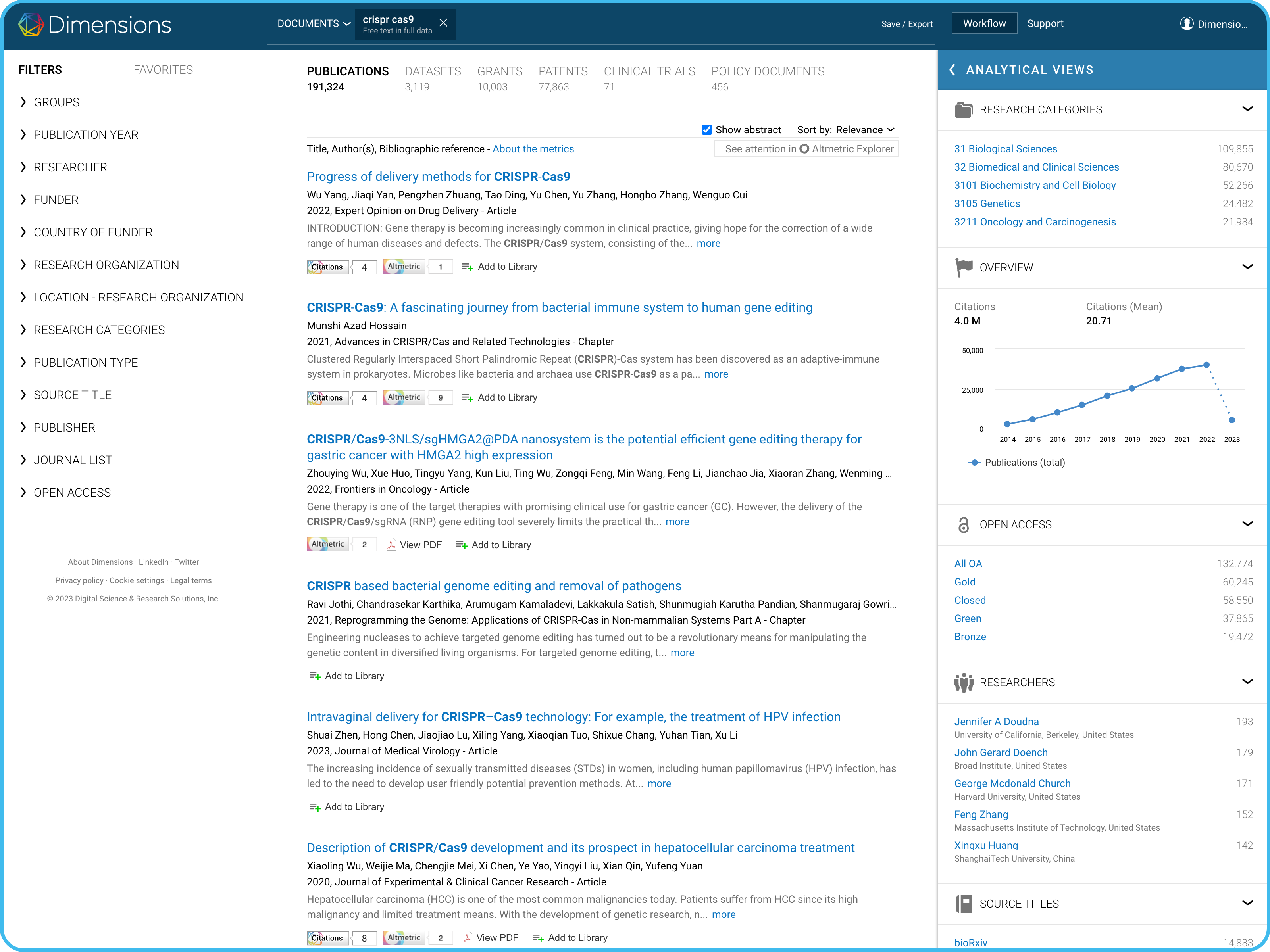Click Citations badge on first publication
The height and width of the screenshot is (952, 1270).
(x=328, y=267)
